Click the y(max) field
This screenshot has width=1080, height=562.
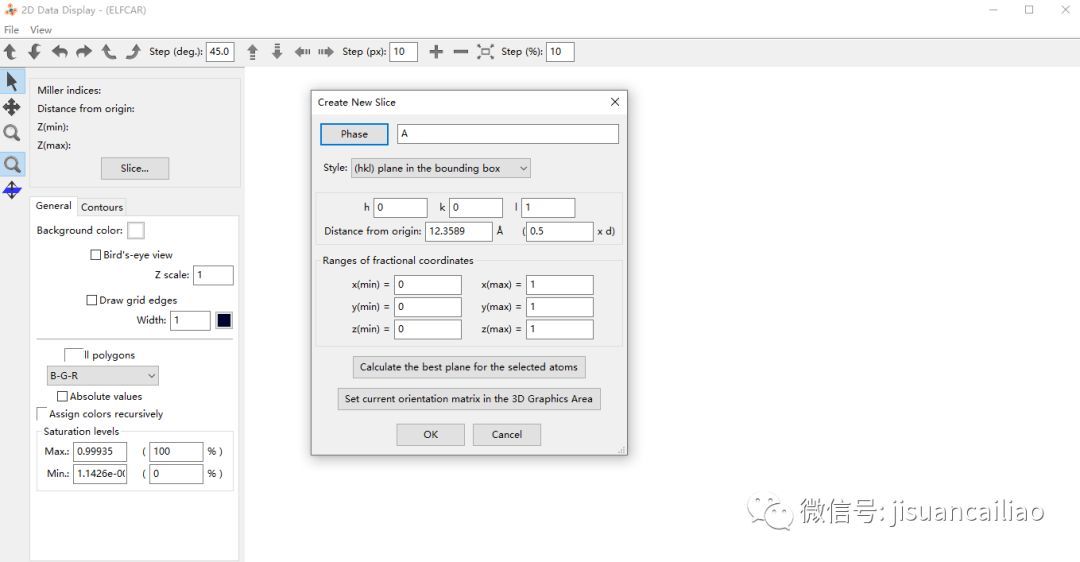pos(560,306)
